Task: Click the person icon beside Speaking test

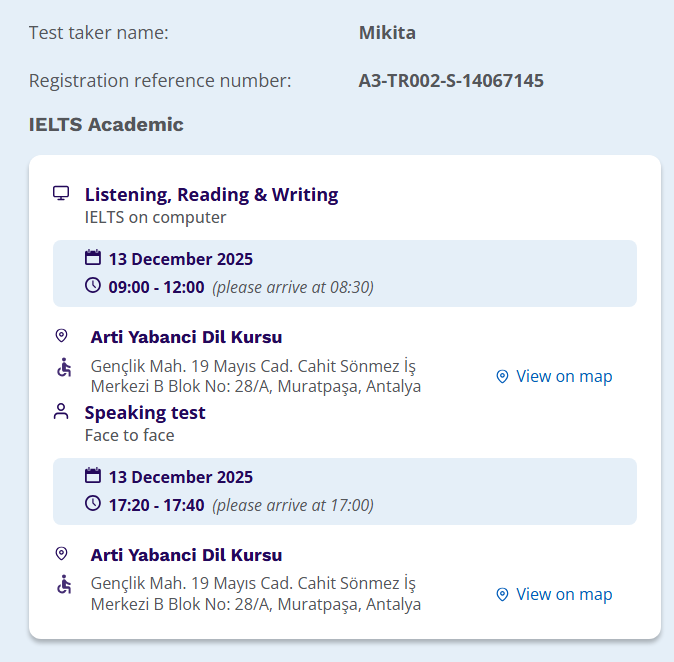Action: coord(62,411)
